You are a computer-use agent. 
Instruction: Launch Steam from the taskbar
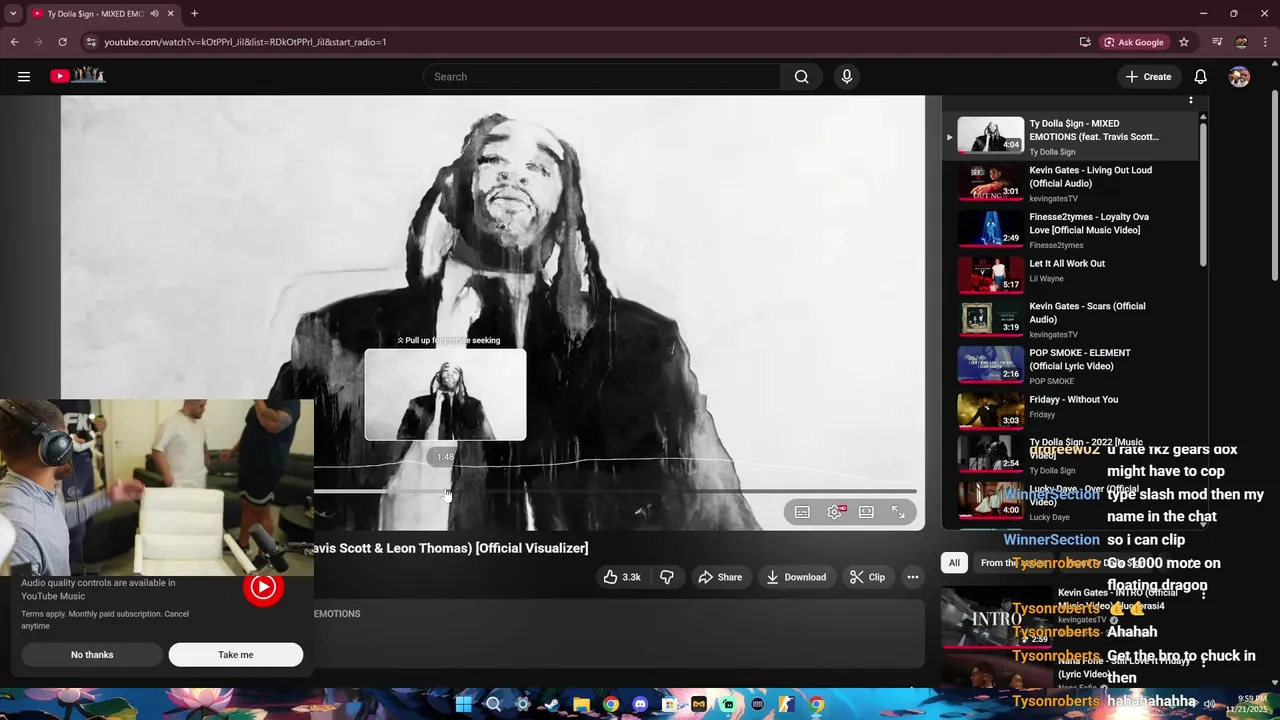[x=552, y=704]
